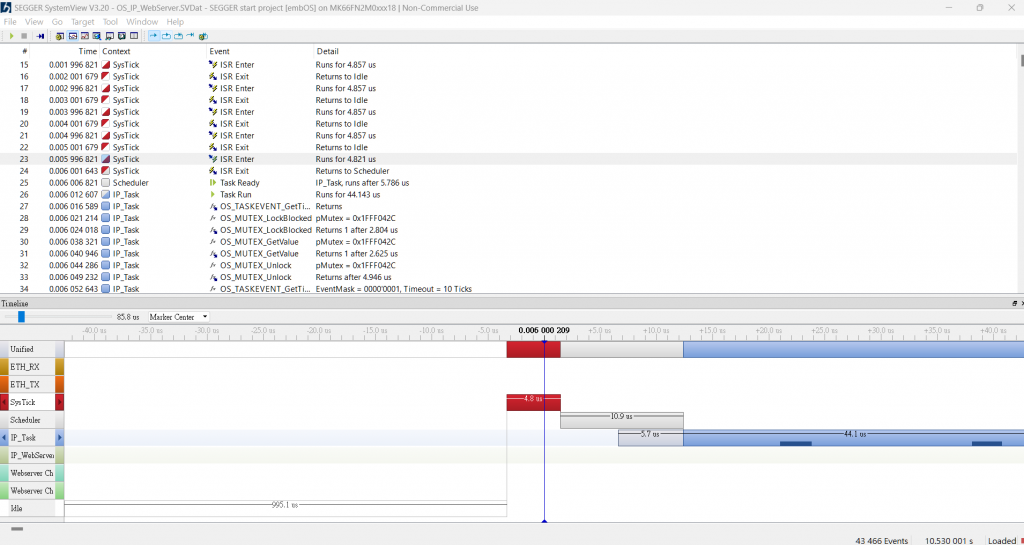This screenshot has width=1024, height=545.
Task: Select the SysTick timeline row label
Action: point(32,403)
